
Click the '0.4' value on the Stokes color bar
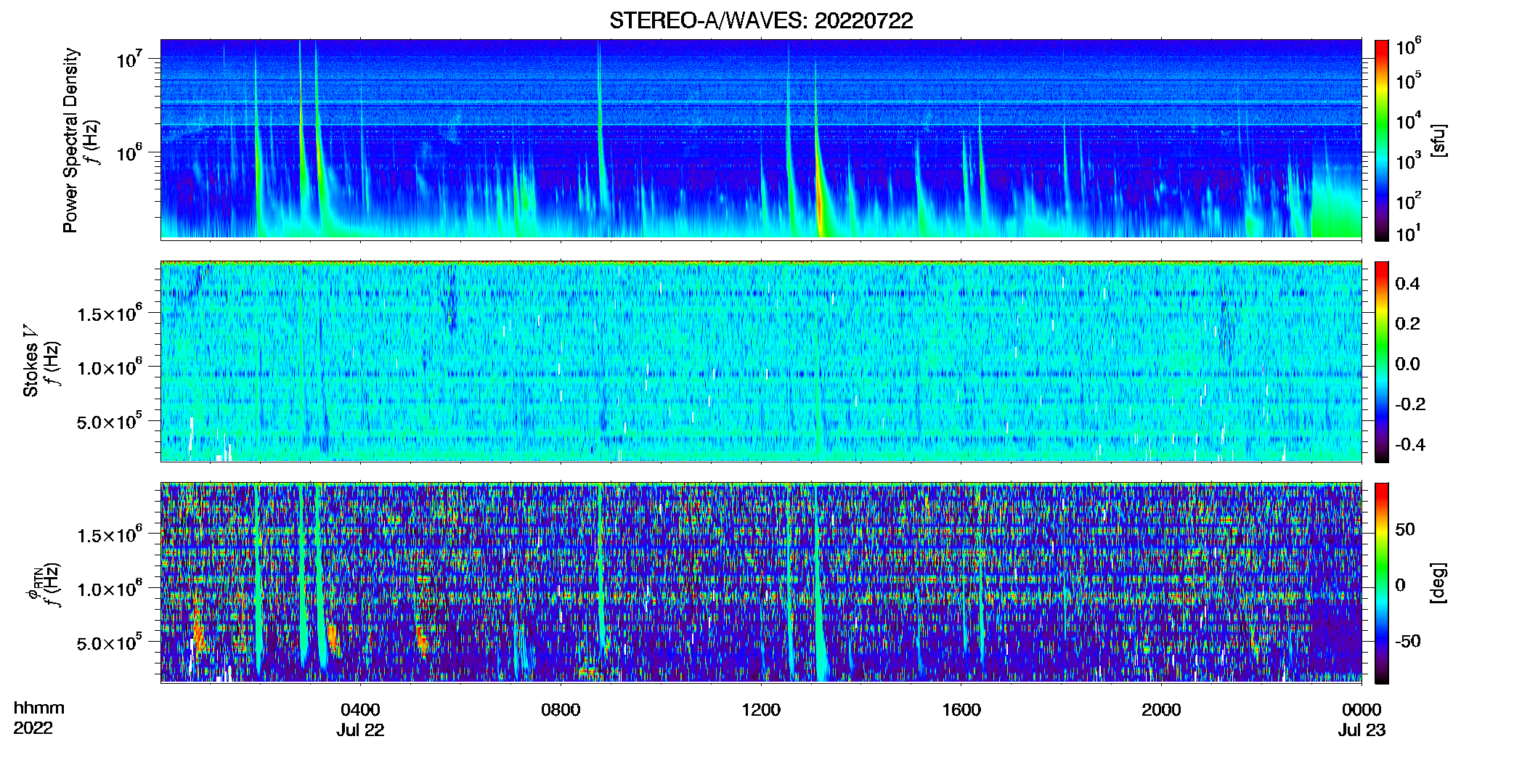coord(1407,284)
